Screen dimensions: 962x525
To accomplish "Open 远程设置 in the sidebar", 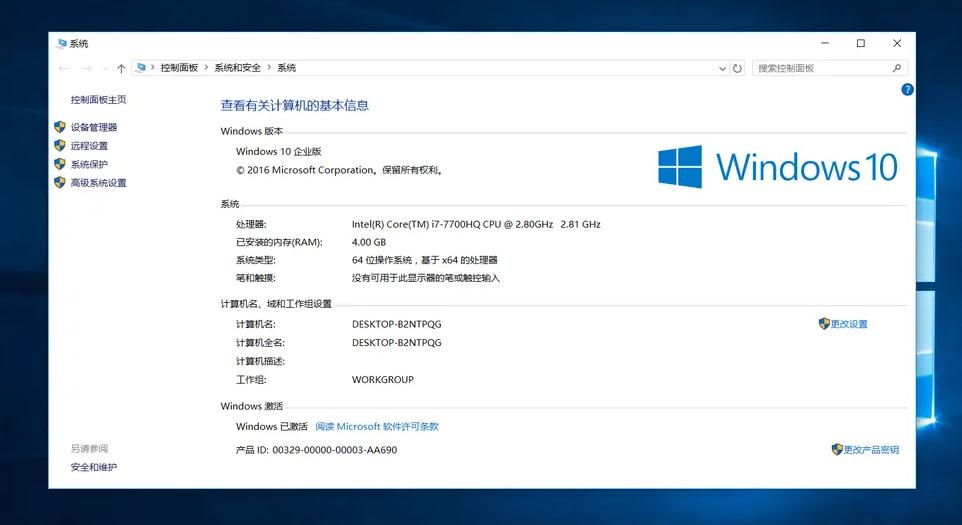I will point(89,146).
